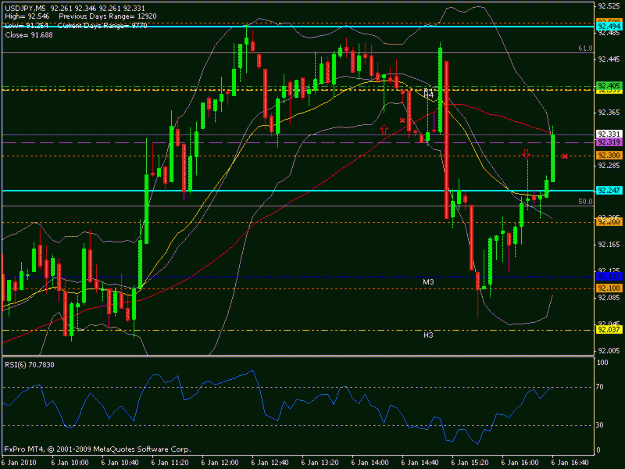Click the 6 Jan 16:40 time label

570,463
